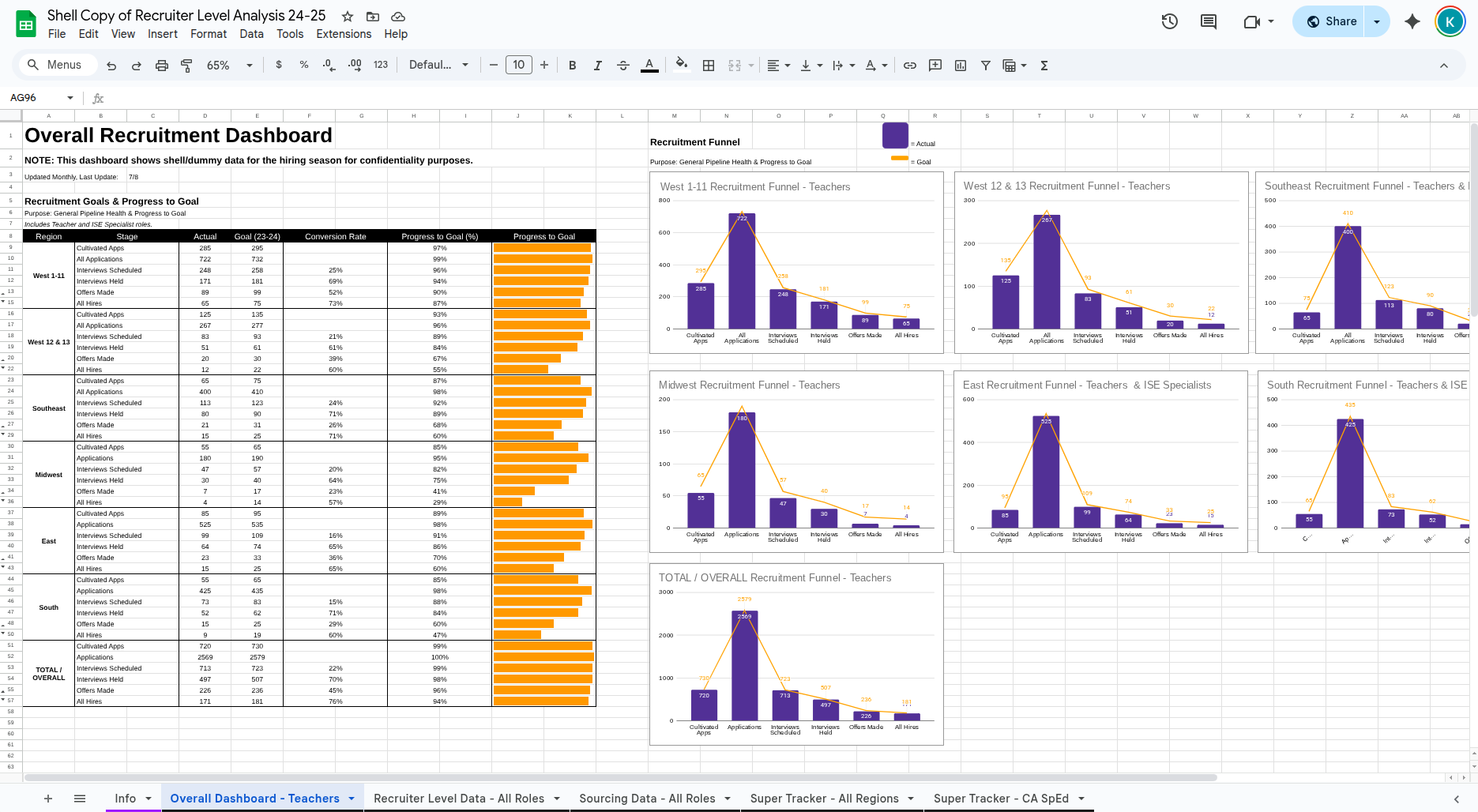Click the comment history icon
The image size is (1478, 812).
click(x=1208, y=21)
